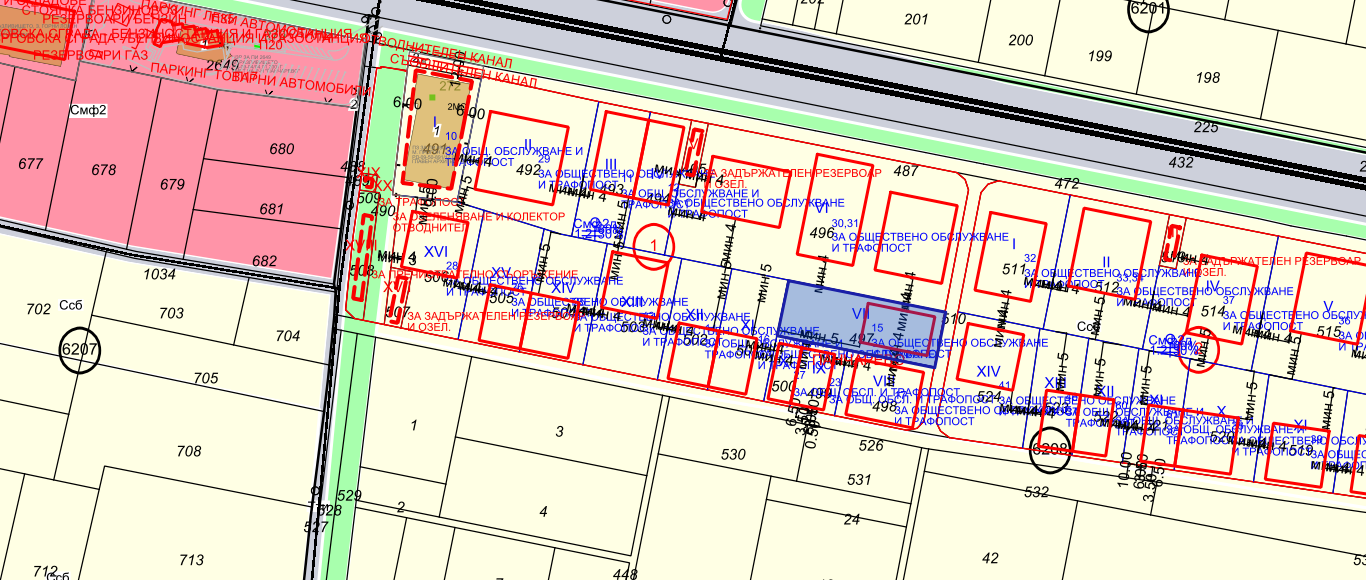
Task: Select pink parcel 680
Action: (x=283, y=149)
